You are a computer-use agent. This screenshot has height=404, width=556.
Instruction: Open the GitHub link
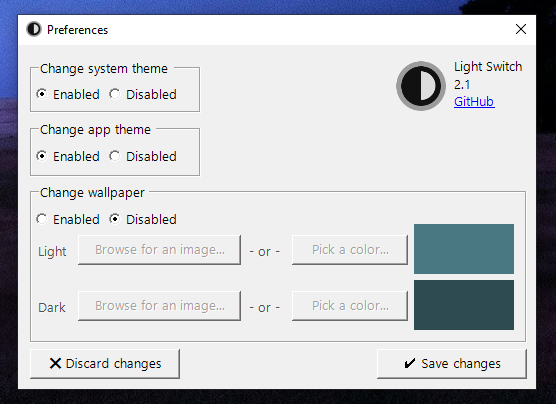click(x=474, y=102)
